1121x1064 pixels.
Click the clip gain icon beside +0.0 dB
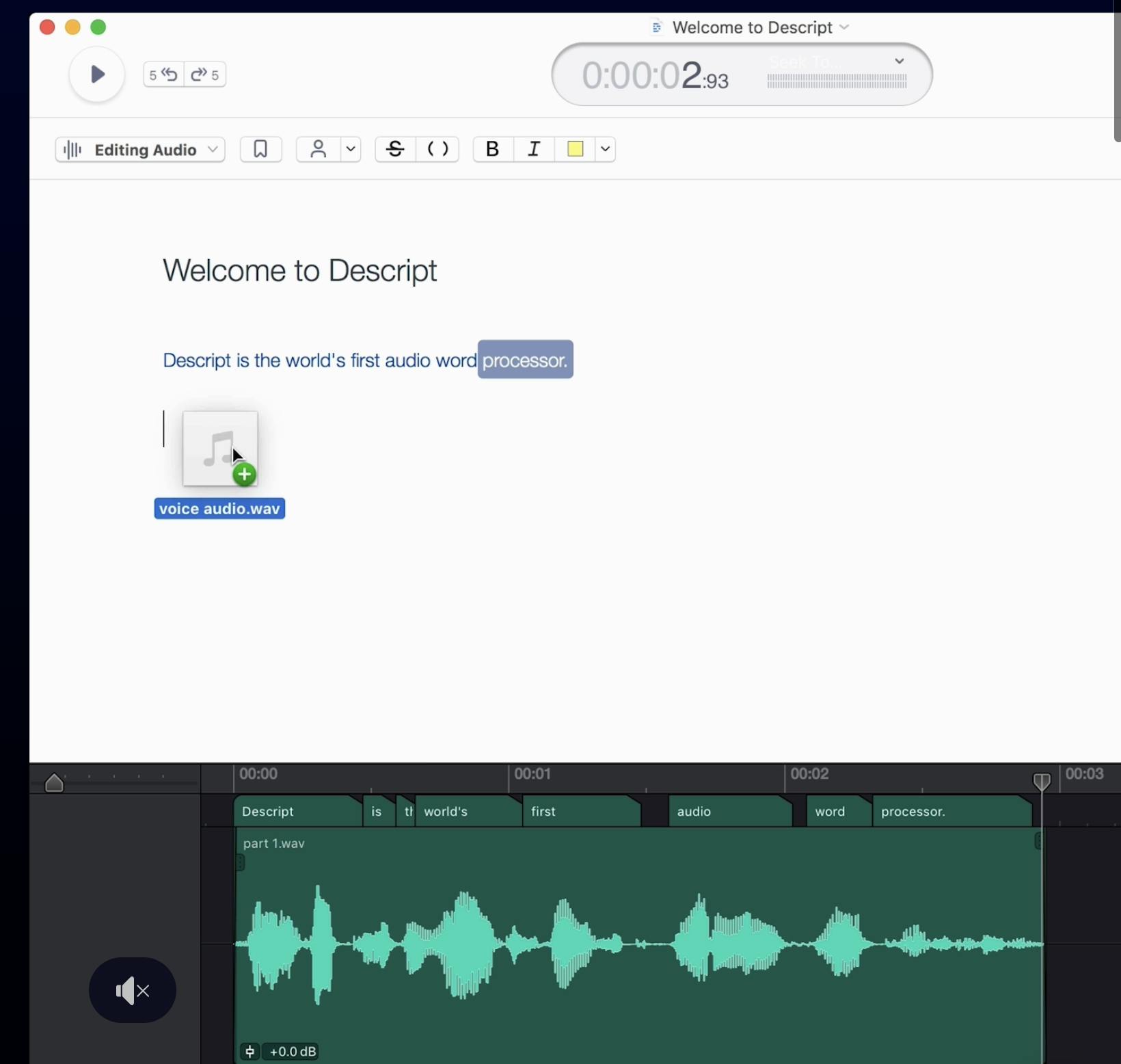click(250, 1051)
